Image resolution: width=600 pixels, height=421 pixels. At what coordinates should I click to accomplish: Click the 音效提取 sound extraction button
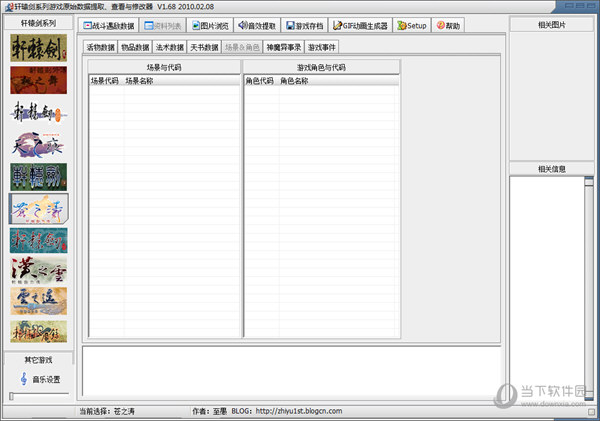point(258,25)
